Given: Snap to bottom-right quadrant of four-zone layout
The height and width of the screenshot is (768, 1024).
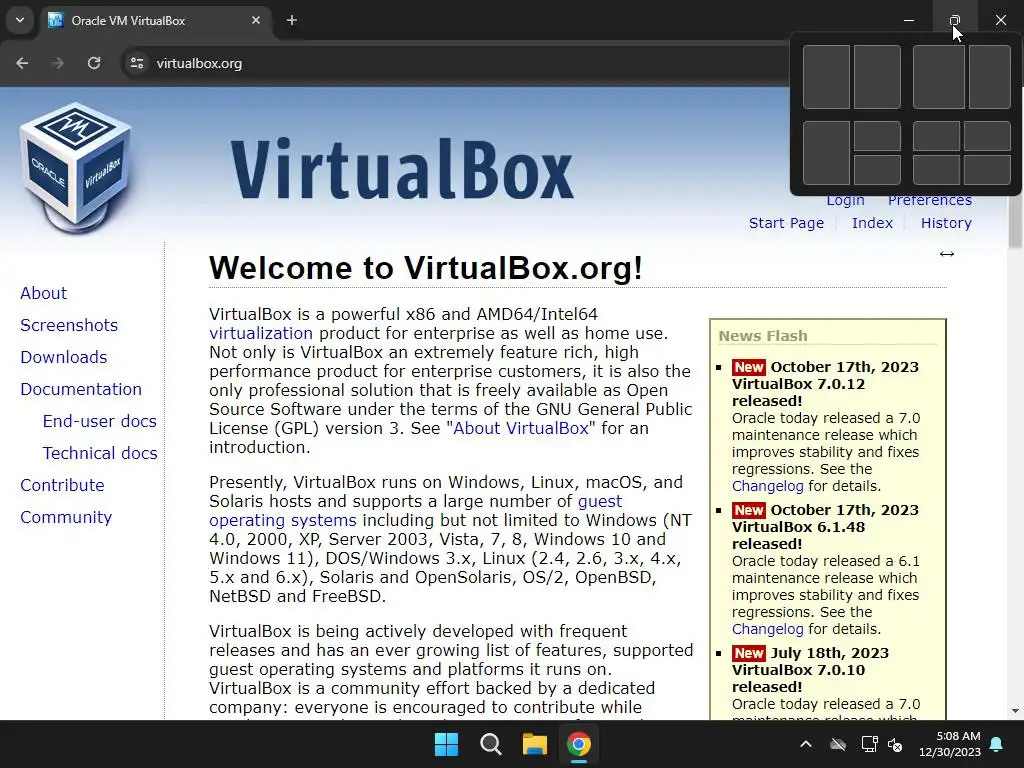Looking at the screenshot, I should point(987,170).
